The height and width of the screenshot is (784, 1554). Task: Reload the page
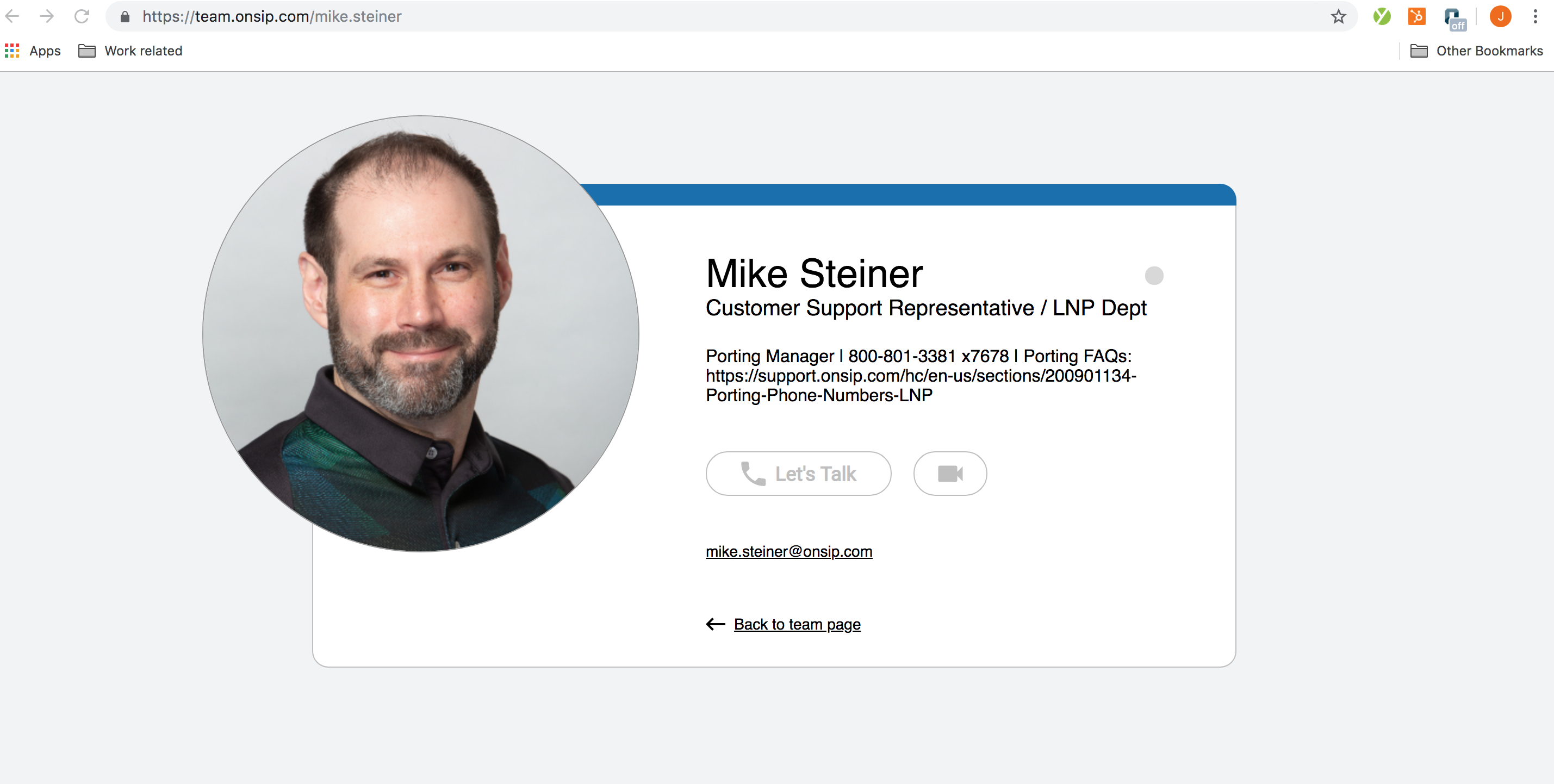[x=82, y=16]
